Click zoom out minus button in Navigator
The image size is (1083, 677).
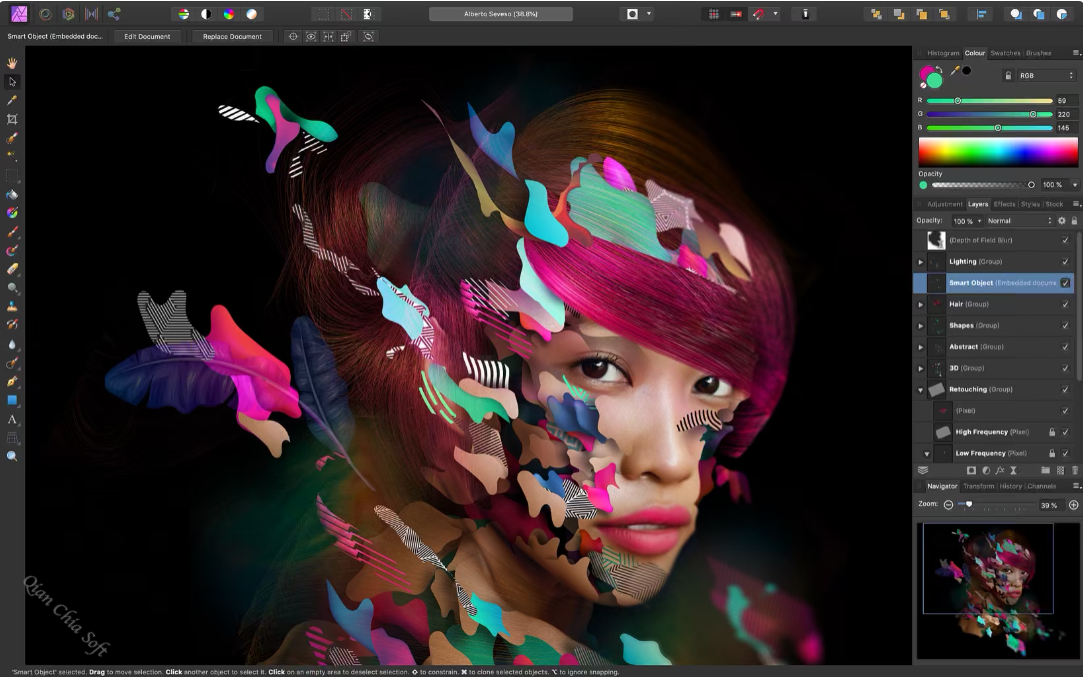point(948,505)
